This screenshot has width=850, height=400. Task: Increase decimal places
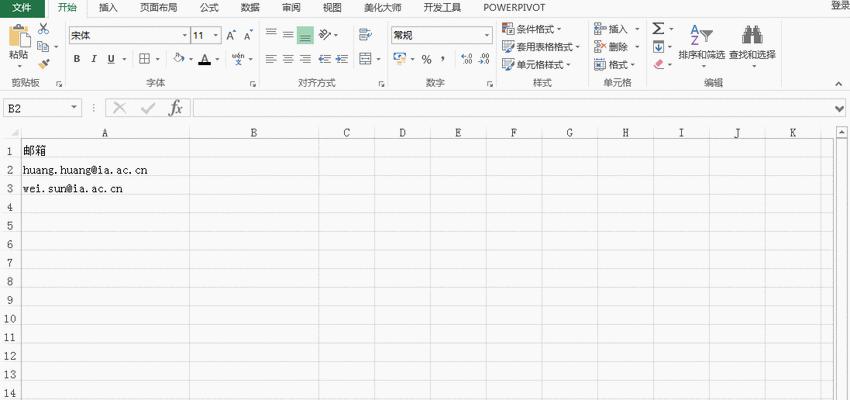click(x=467, y=59)
